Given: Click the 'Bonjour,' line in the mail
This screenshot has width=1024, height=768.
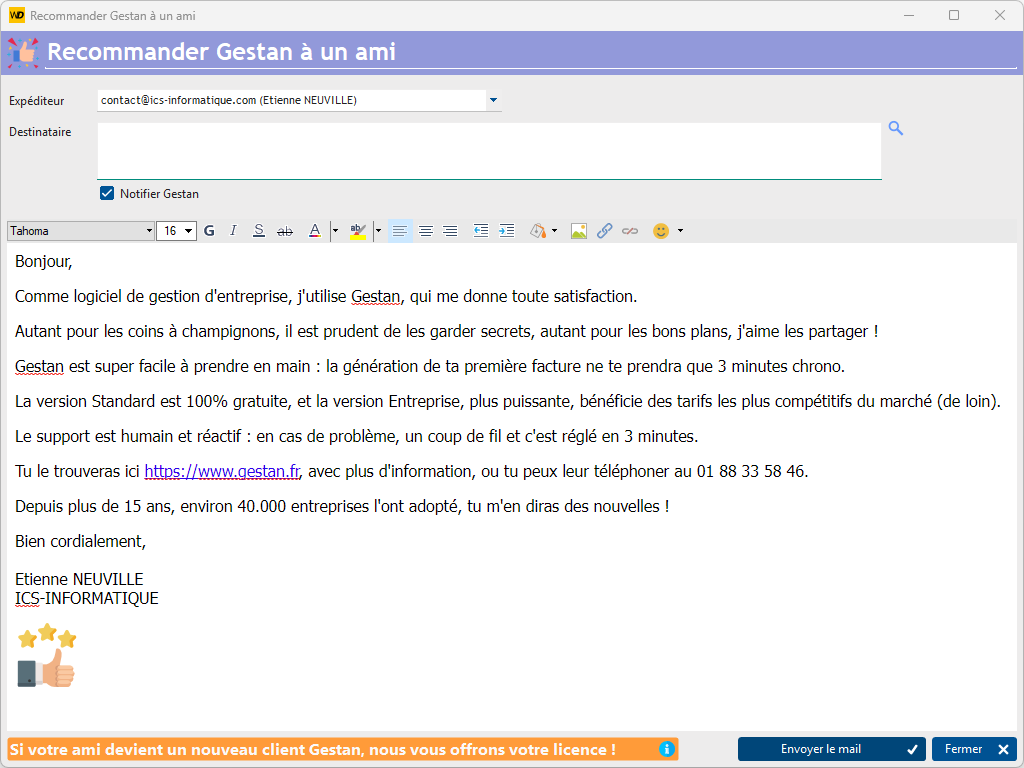Looking at the screenshot, I should pos(44,262).
